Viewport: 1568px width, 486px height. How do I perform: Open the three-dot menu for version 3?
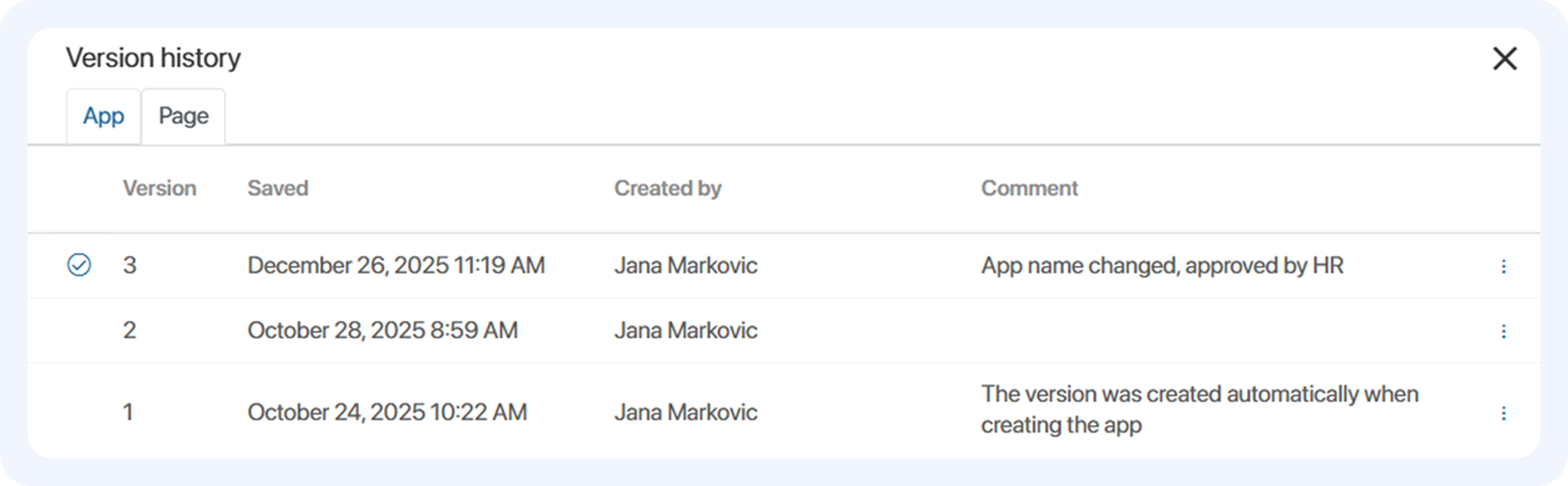pos(1503,266)
